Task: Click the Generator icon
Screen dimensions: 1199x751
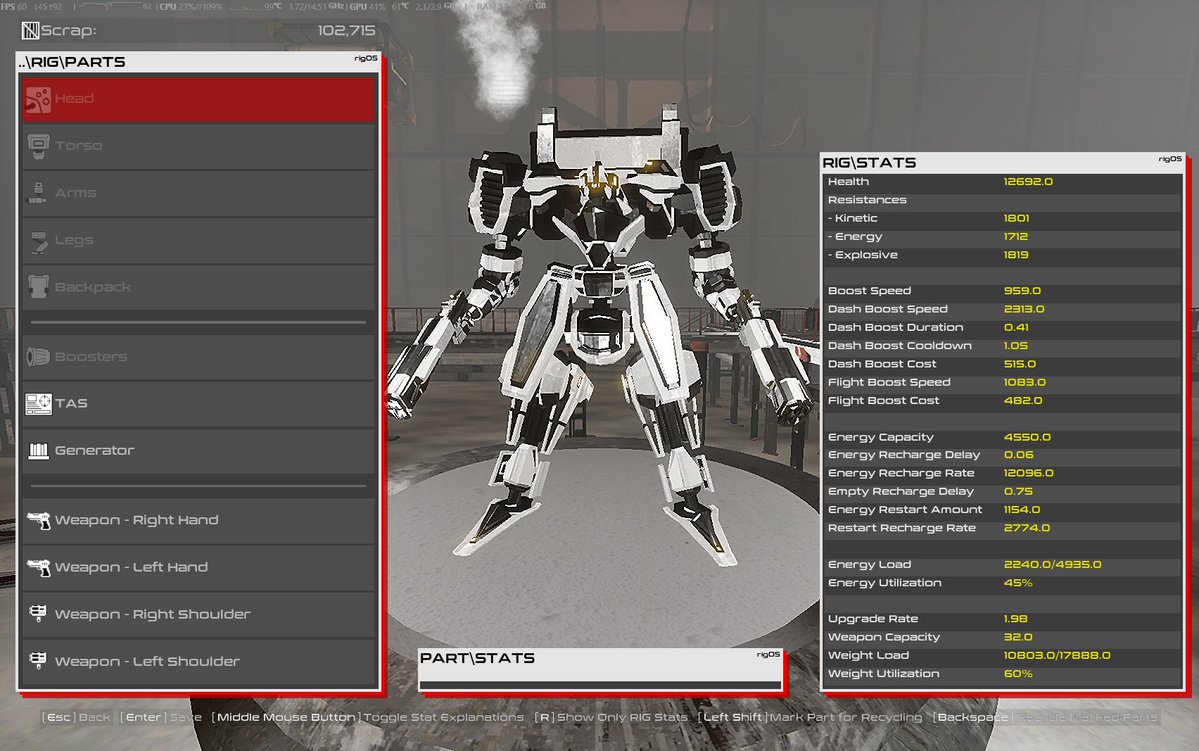Action: tap(38, 450)
